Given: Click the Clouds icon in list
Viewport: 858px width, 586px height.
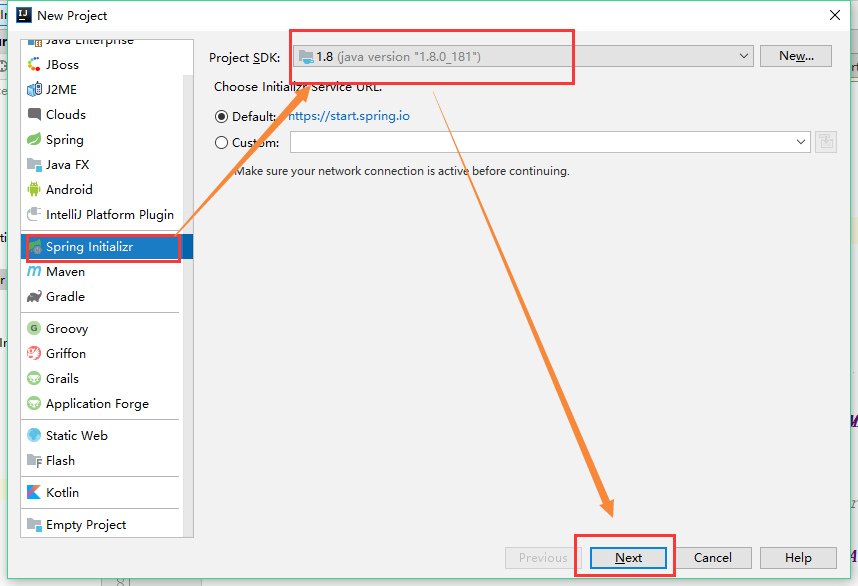Looking at the screenshot, I should pos(34,114).
